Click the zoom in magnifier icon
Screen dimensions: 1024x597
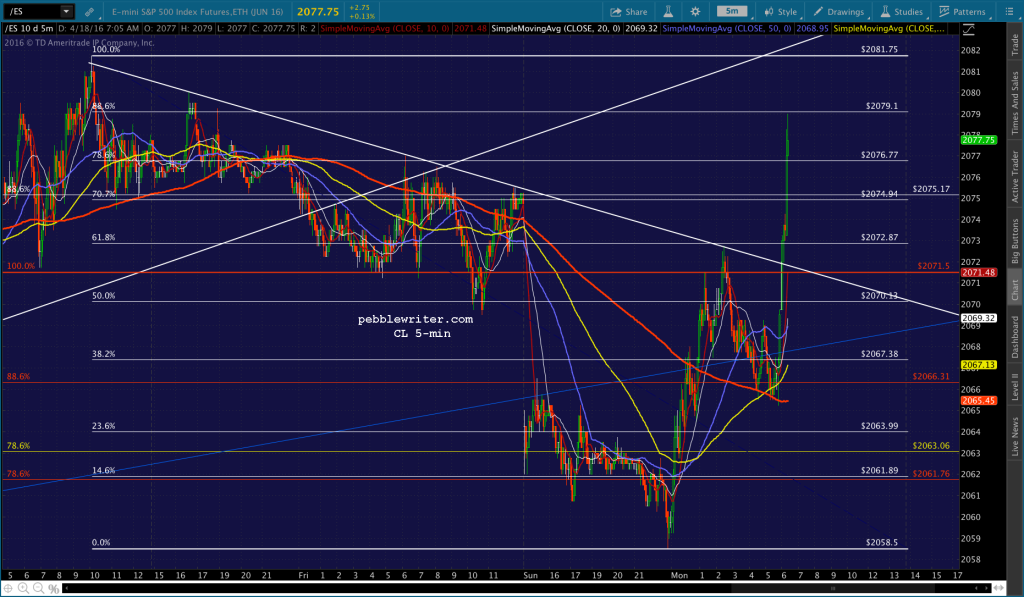coord(23,589)
